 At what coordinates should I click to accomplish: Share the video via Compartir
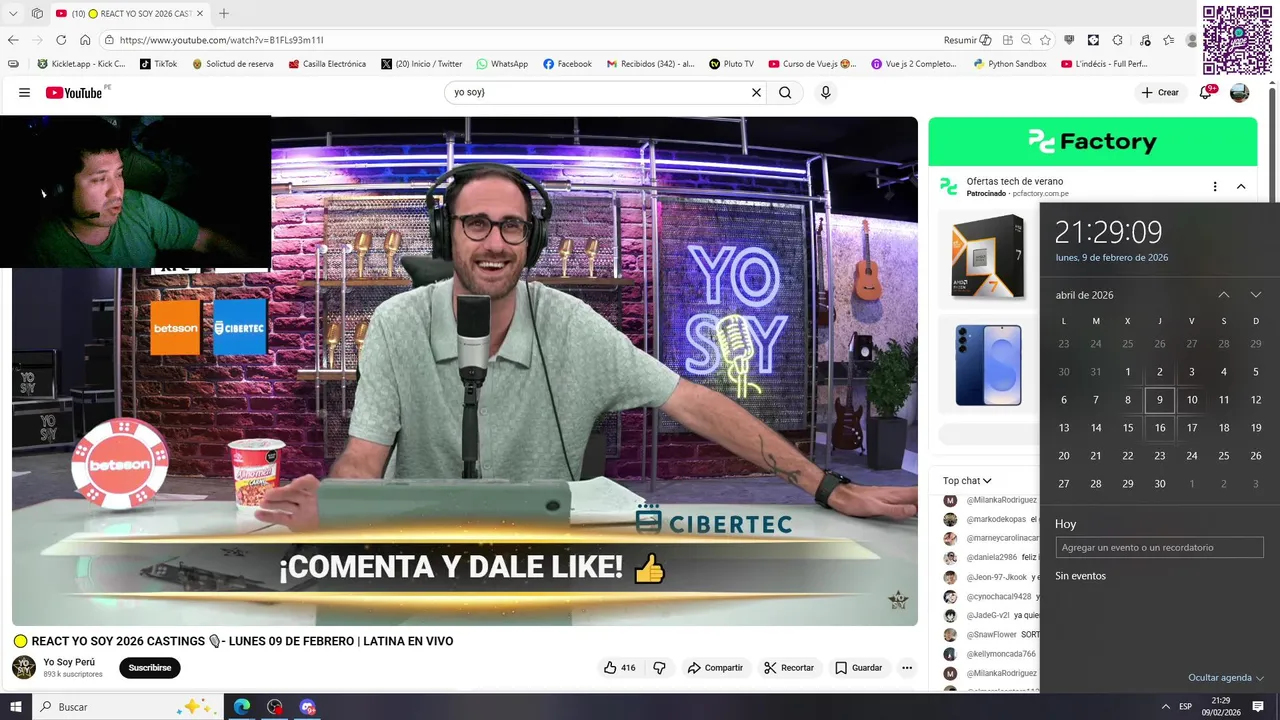[715, 667]
